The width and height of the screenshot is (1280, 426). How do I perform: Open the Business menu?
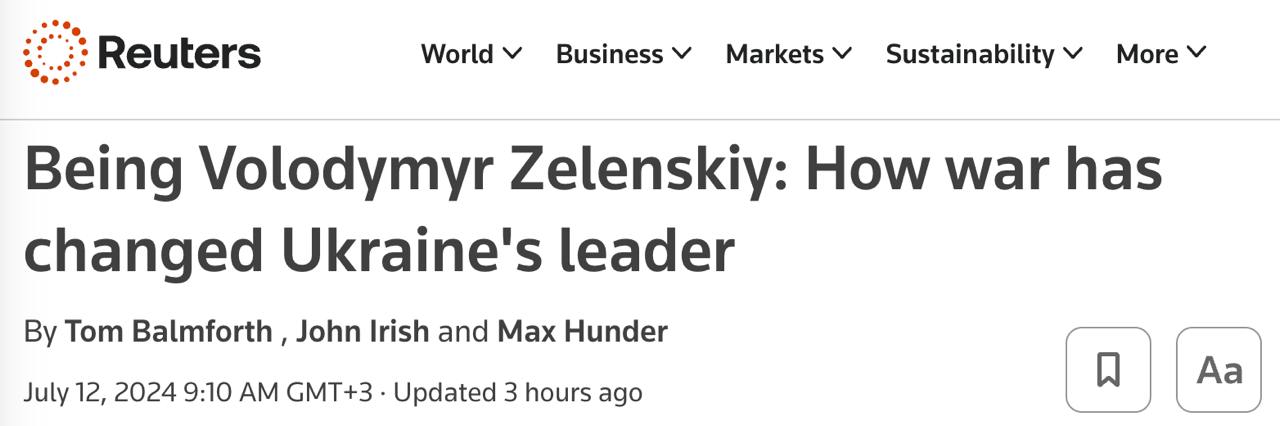609,54
